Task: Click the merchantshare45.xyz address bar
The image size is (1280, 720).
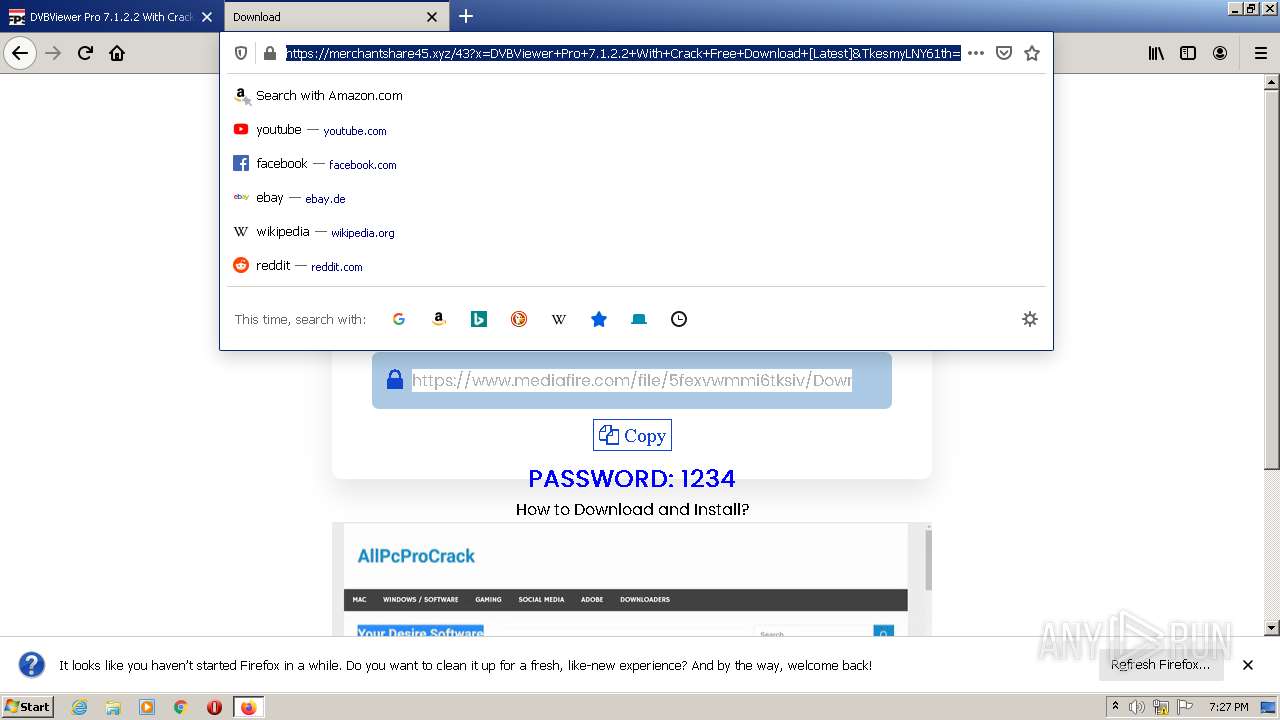Action: [623, 53]
